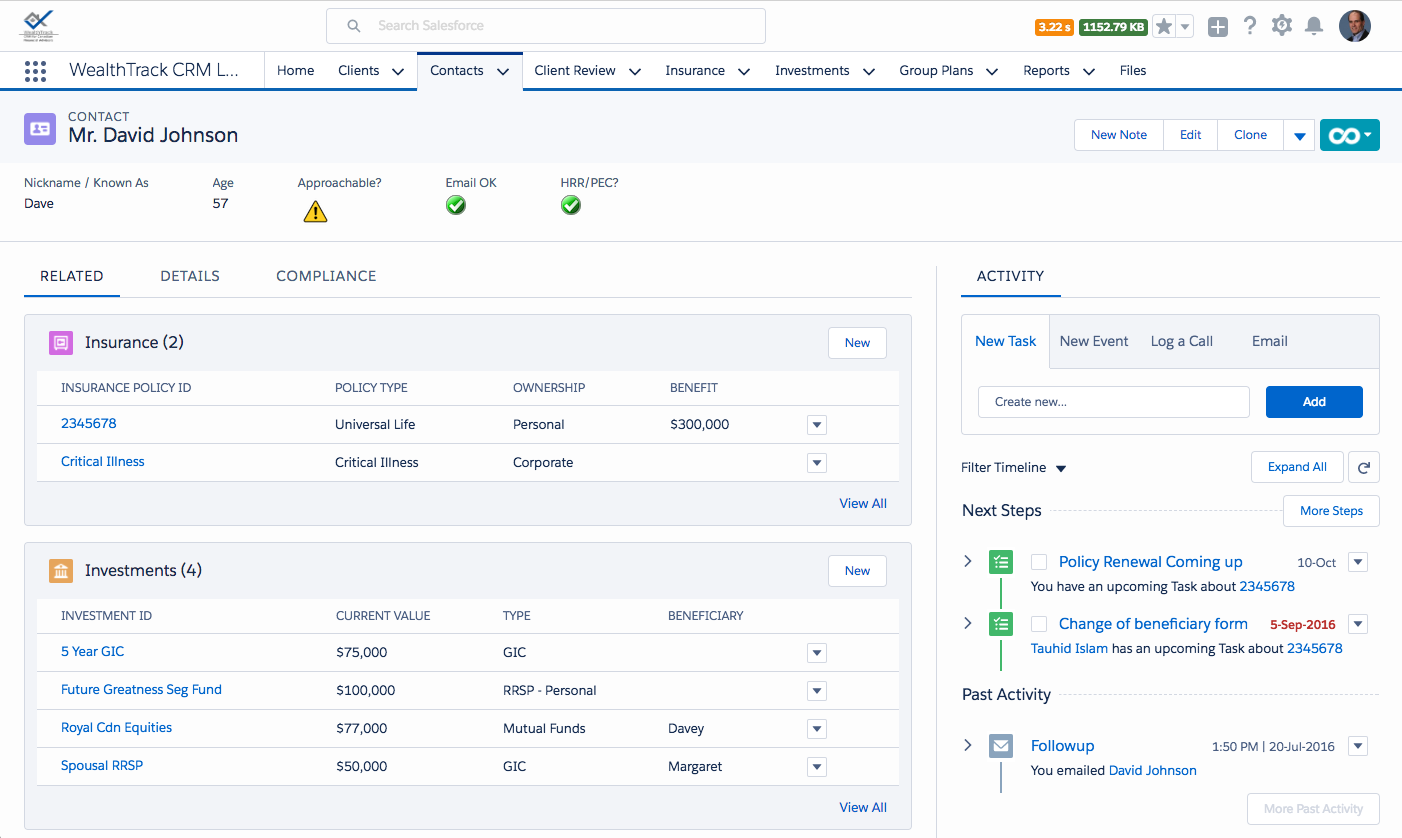Screen dimensions: 1402x838
Task: Switch to the Compliance tab
Action: click(326, 276)
